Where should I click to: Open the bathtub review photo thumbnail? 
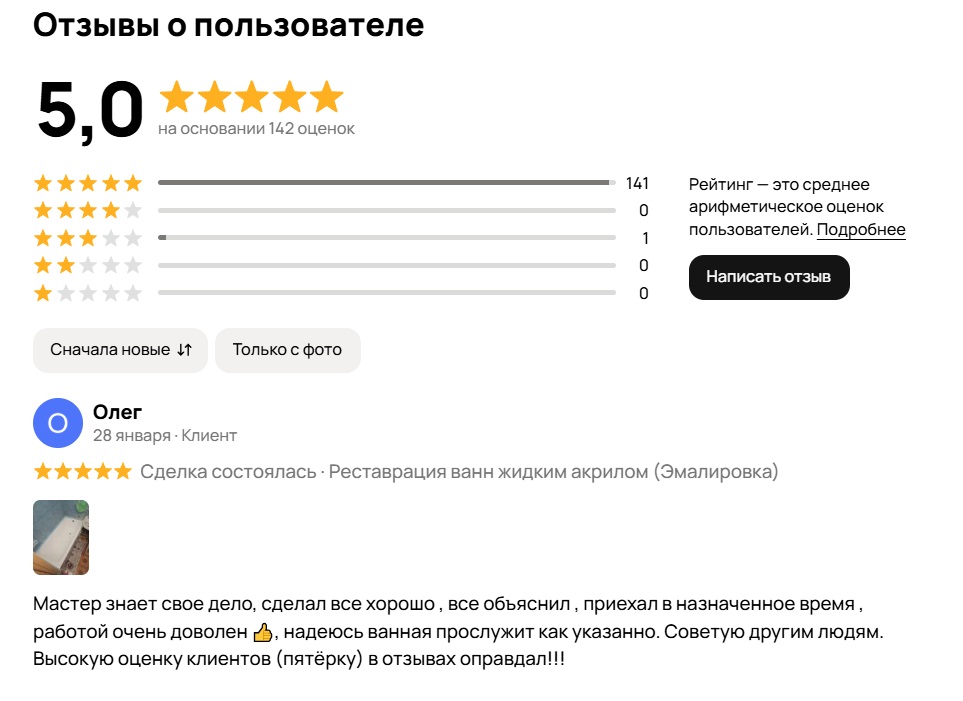61,537
